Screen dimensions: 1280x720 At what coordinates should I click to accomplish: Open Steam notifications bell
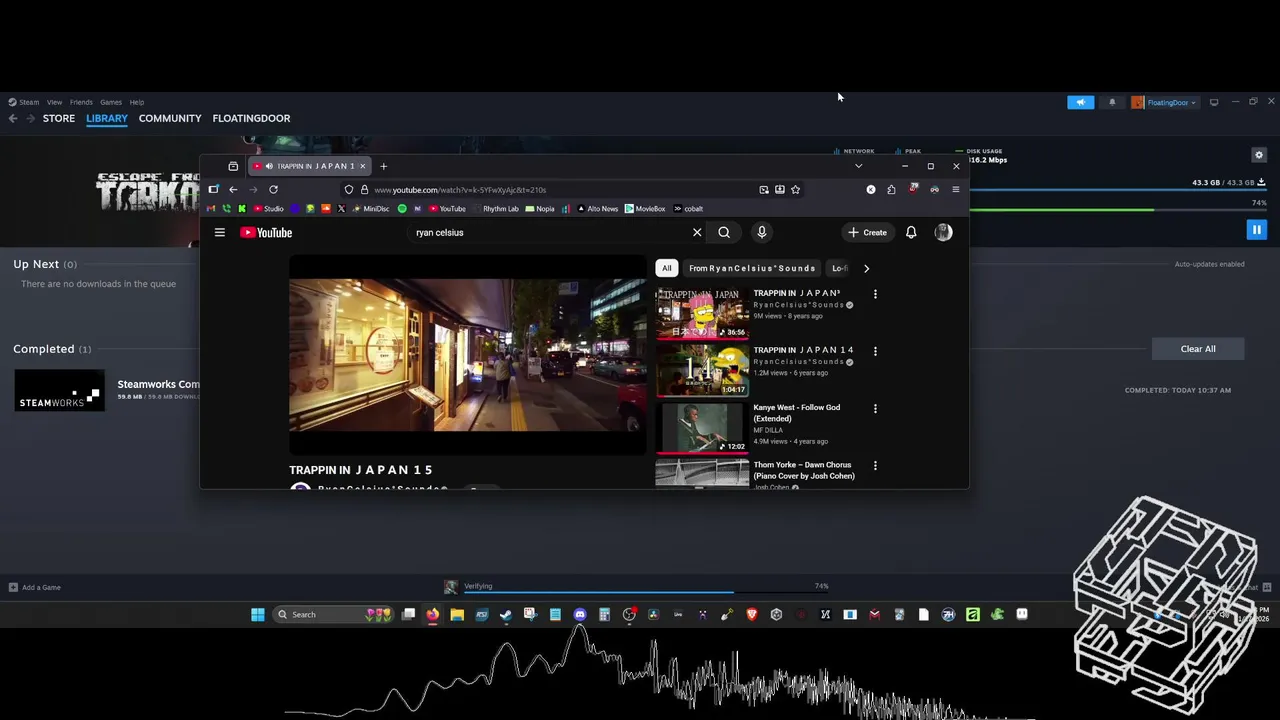pos(1112,102)
